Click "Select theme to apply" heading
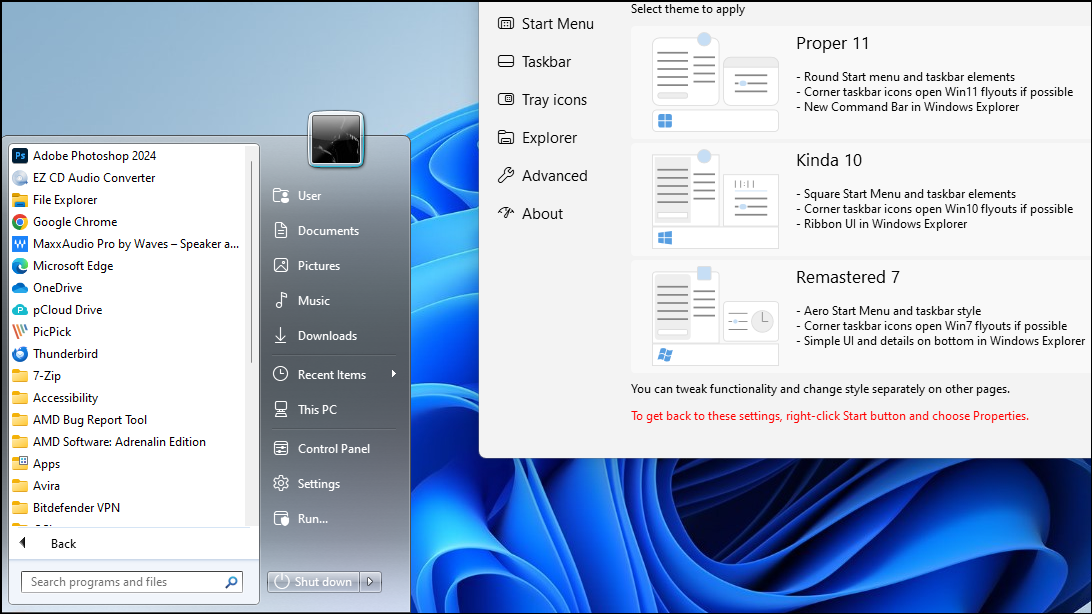Viewport: 1092px width, 614px height. (x=687, y=9)
